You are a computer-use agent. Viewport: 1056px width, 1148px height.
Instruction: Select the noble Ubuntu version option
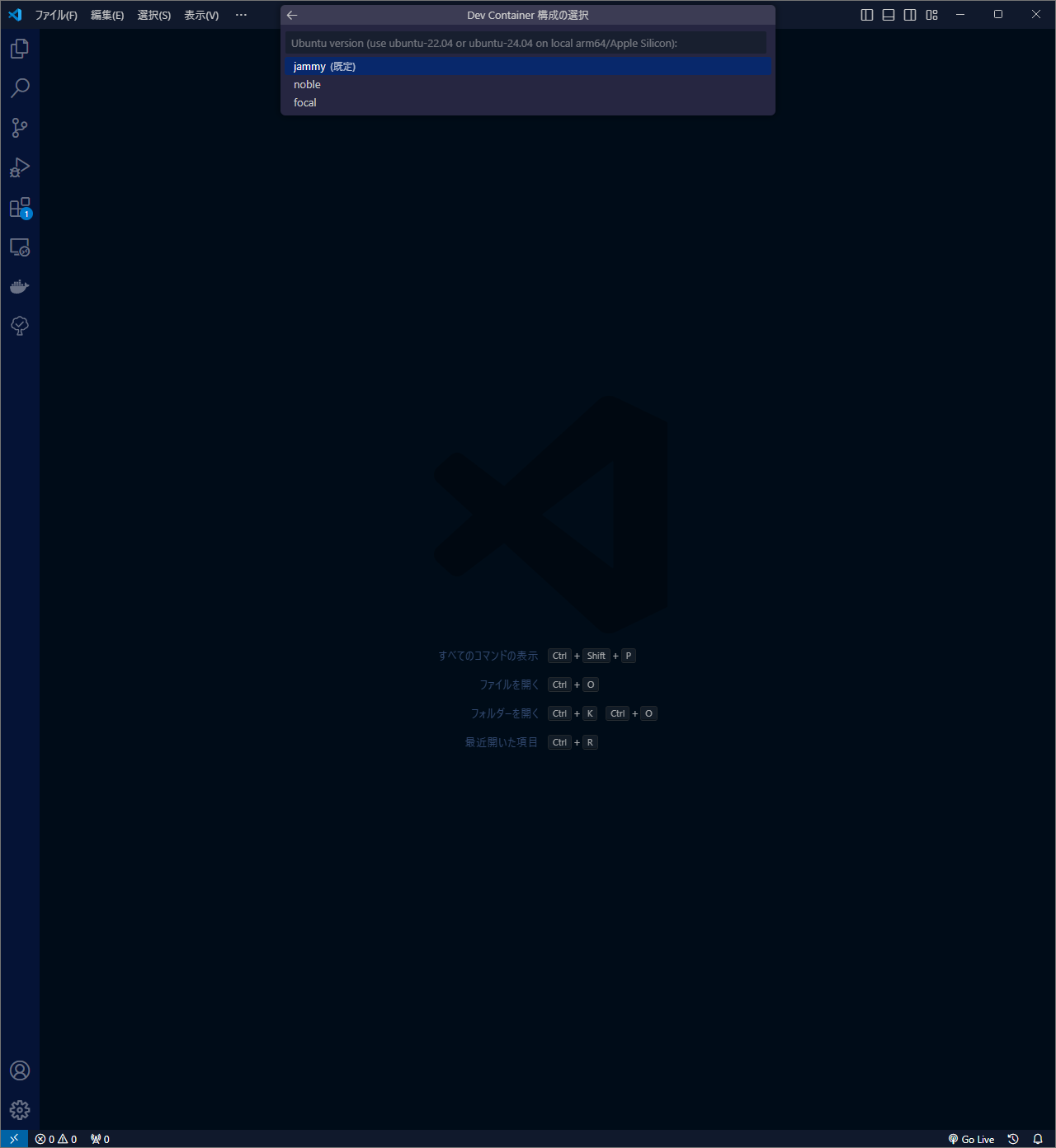click(528, 84)
